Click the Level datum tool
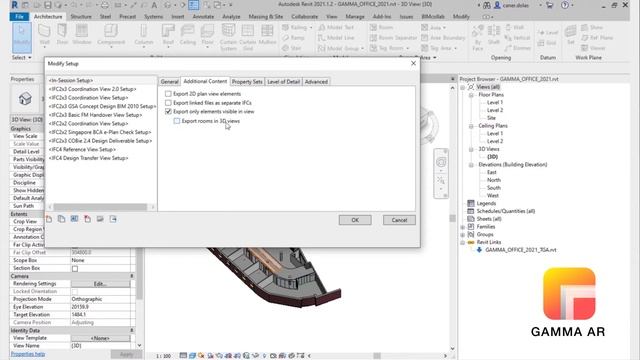This screenshot has height=360, width=640. [547, 33]
